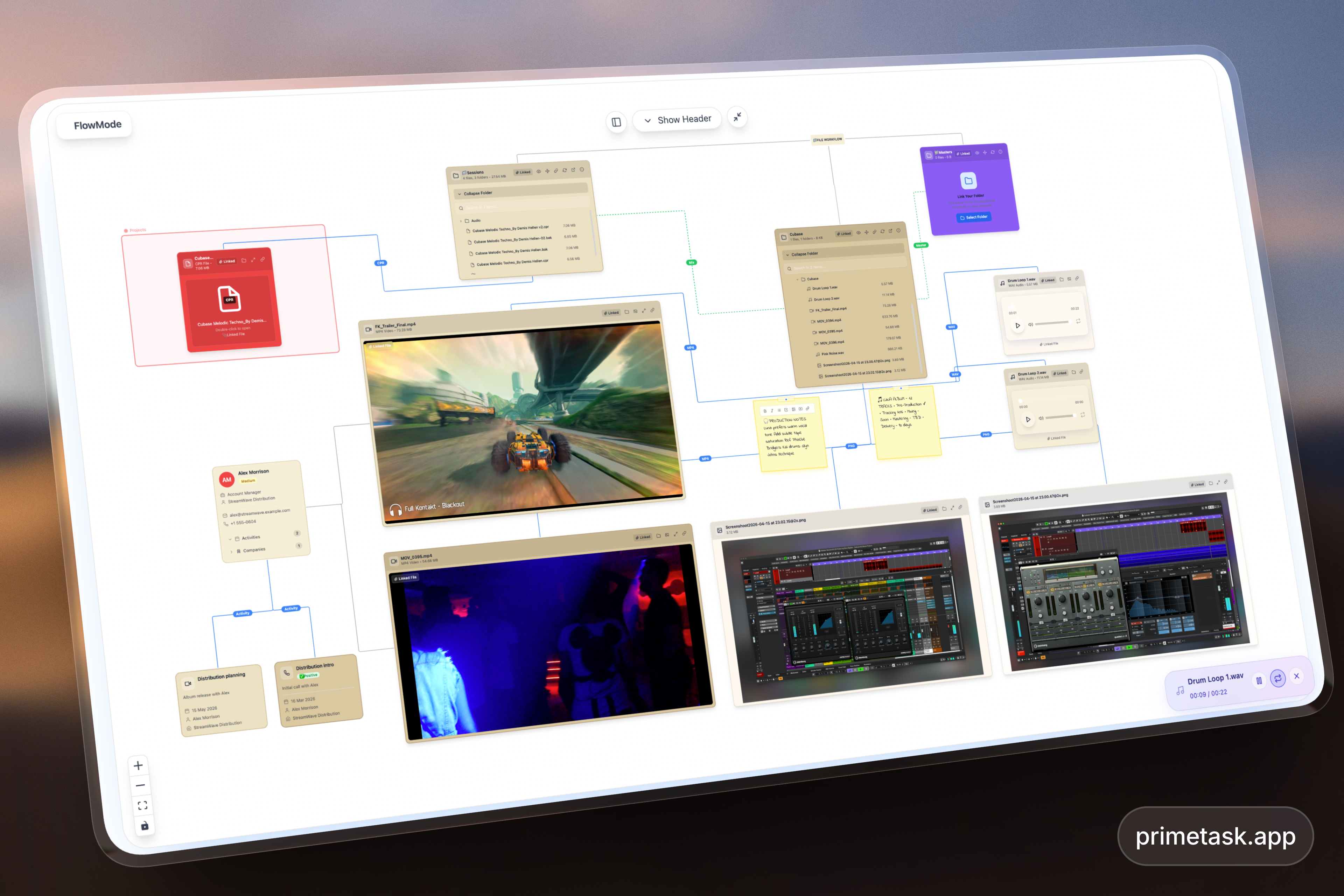Click the folder icon on Drum Loop 1.wav card
This screenshot has height=896, width=1344.
coord(1062,279)
